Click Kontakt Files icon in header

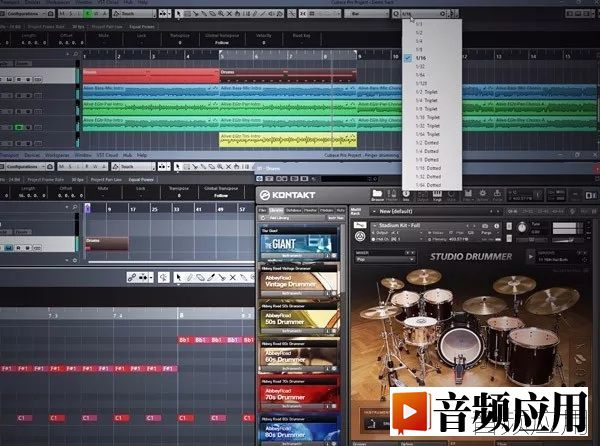coord(467,195)
